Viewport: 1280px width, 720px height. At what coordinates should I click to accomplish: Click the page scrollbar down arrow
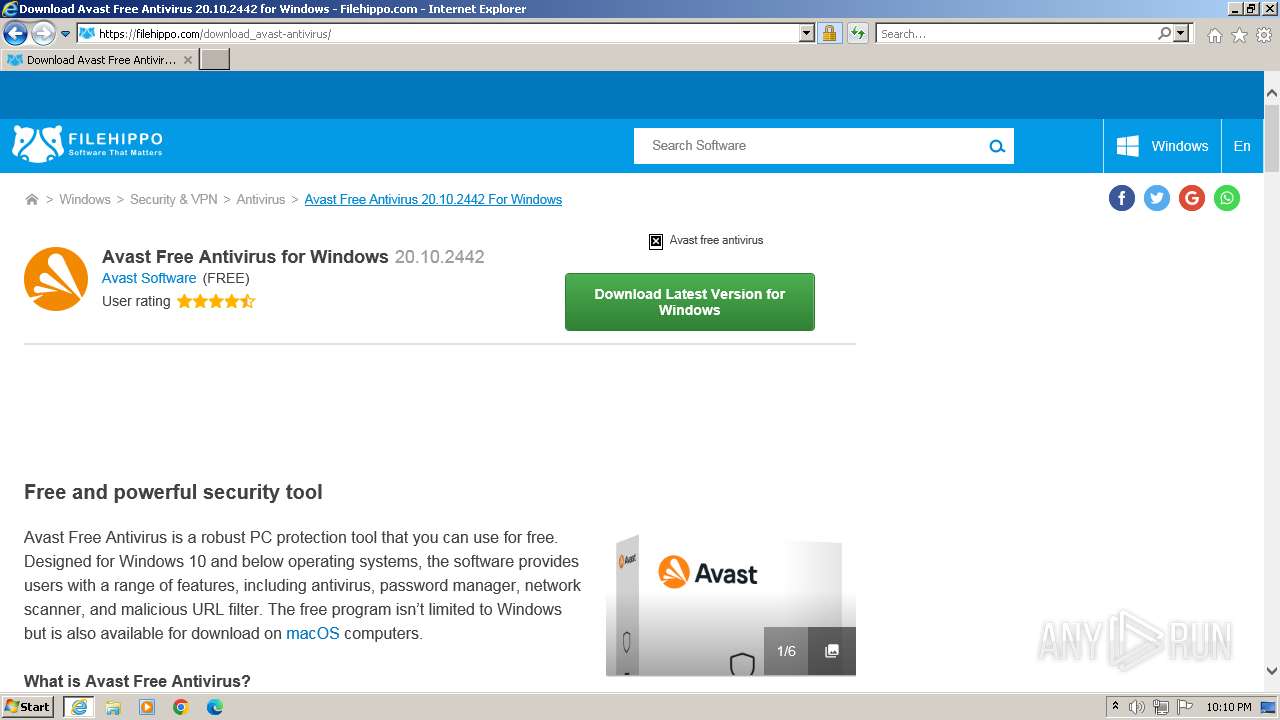[x=1272, y=671]
